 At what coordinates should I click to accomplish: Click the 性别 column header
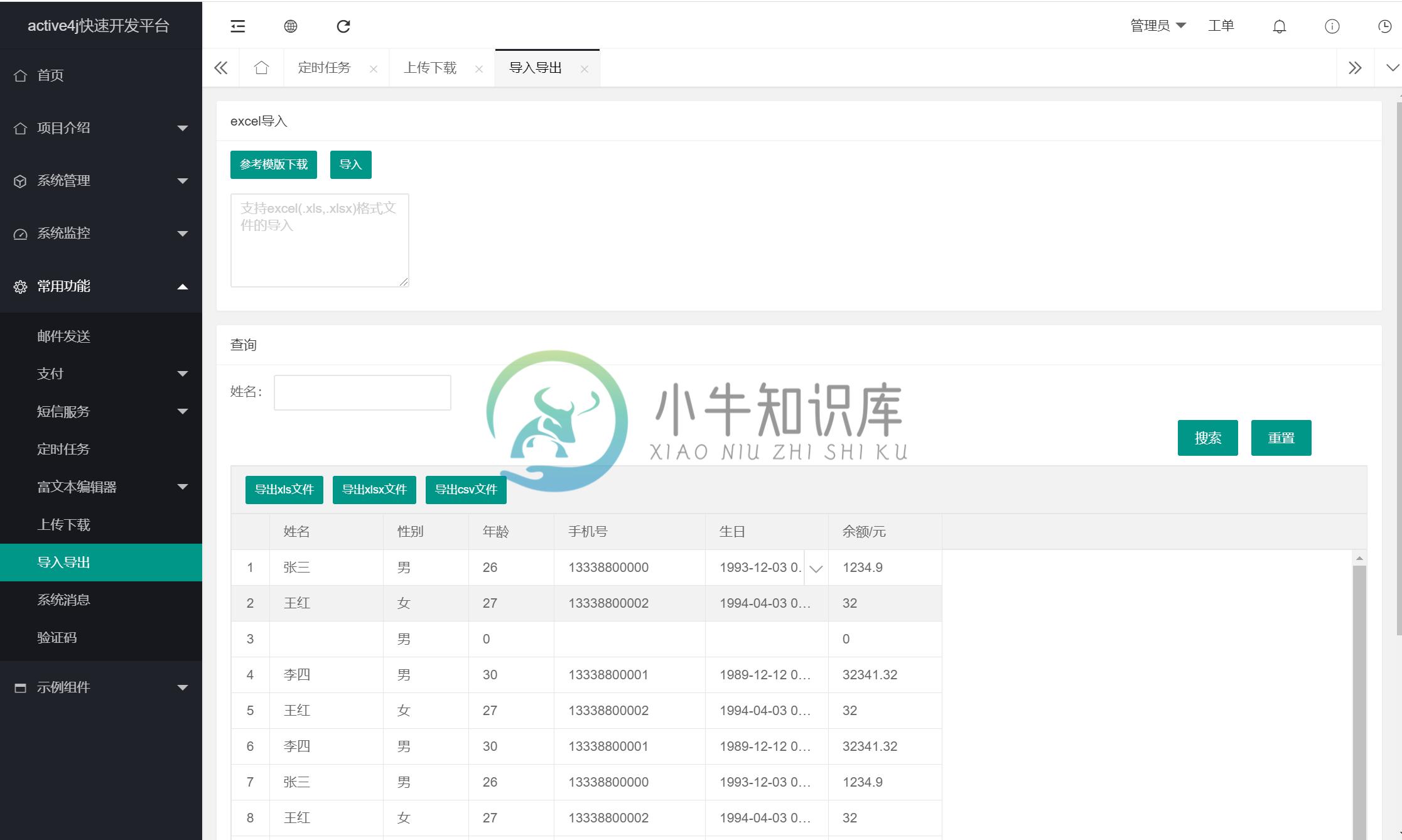click(x=426, y=532)
